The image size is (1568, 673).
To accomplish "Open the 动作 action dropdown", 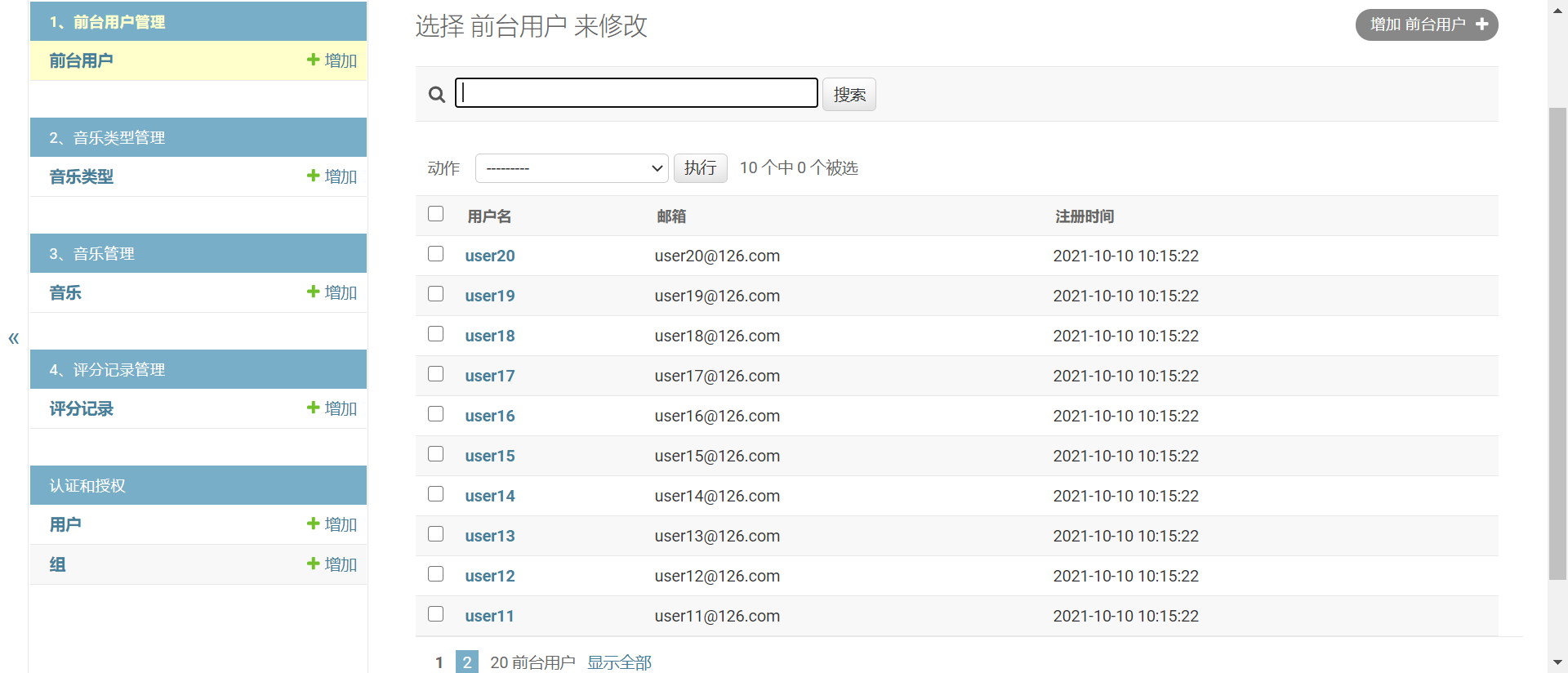I will [572, 168].
